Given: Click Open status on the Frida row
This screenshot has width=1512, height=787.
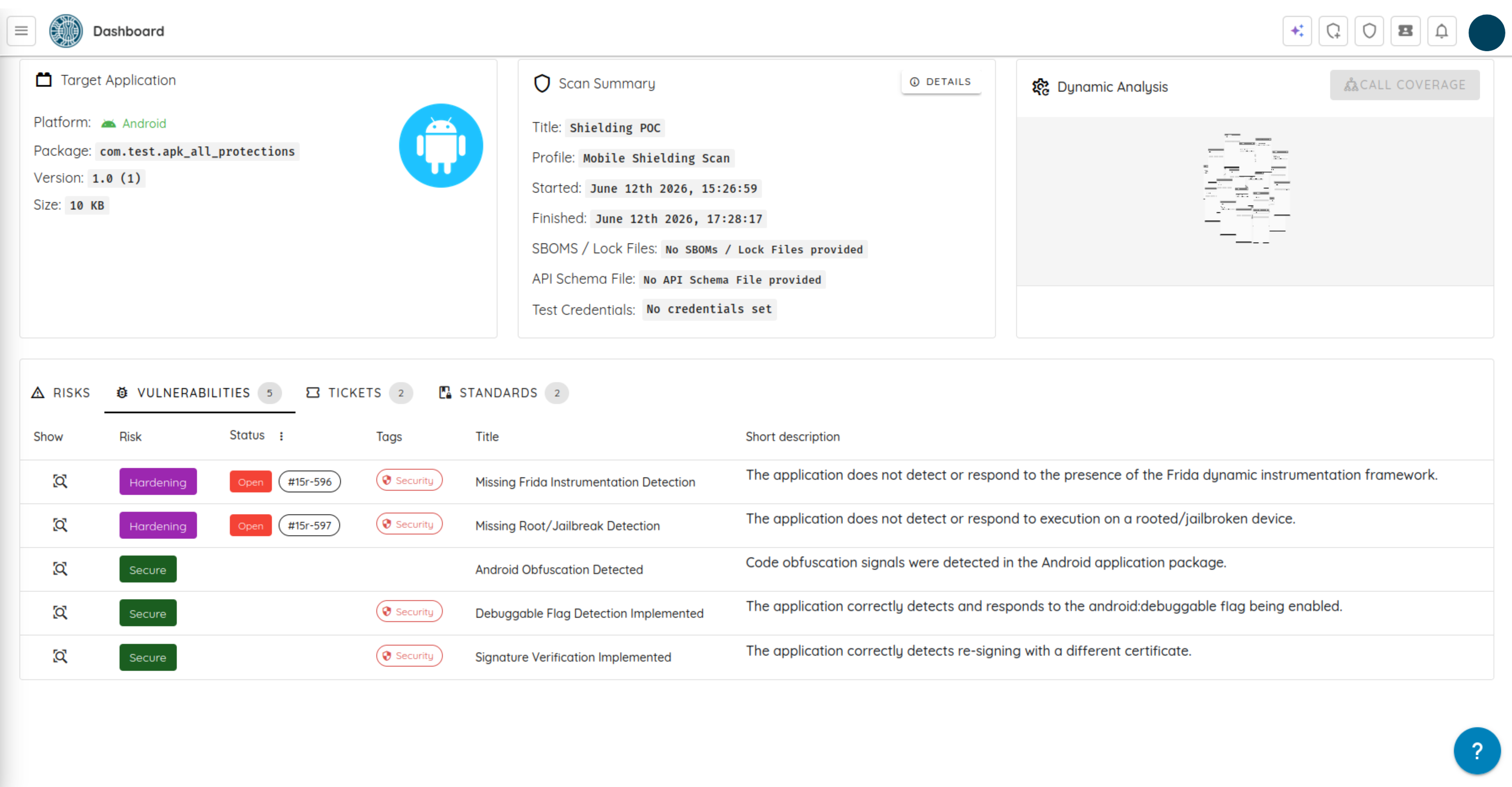Looking at the screenshot, I should [251, 482].
